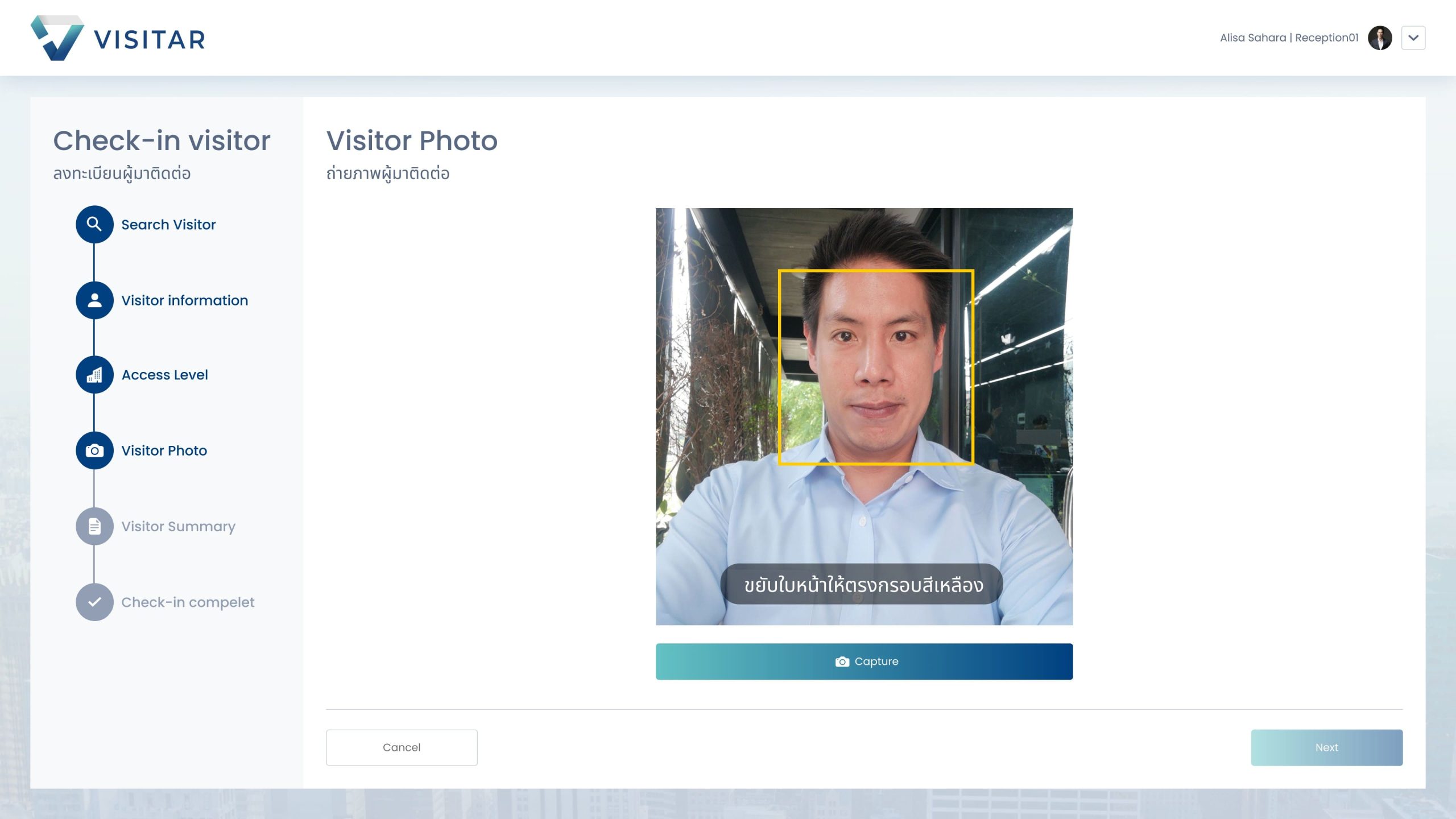Click the VISITAR logo
Screen dimensions: 1456x819
click(x=118, y=38)
